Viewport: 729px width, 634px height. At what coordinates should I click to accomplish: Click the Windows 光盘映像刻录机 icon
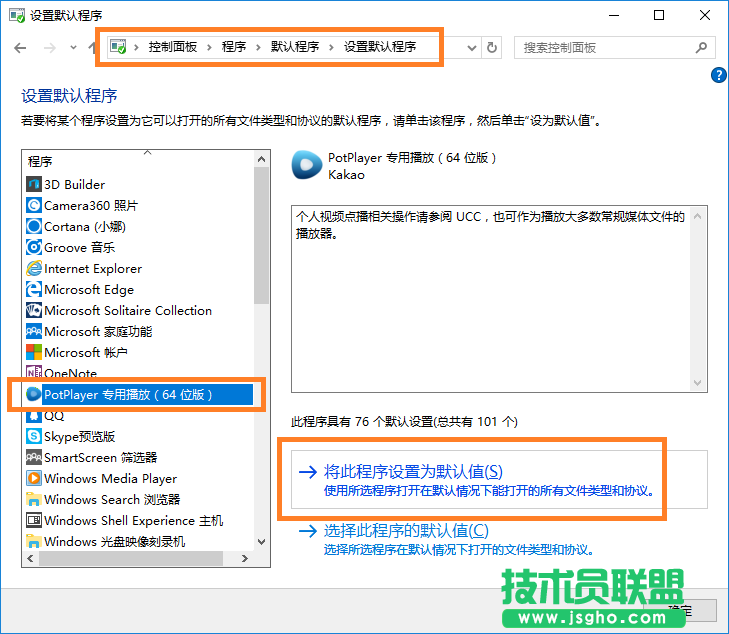[x=33, y=541]
